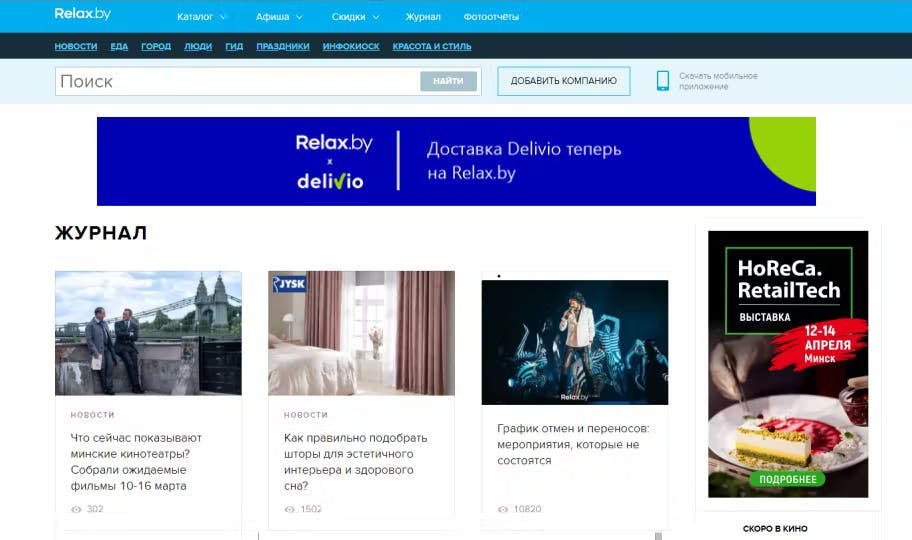Go to the Новости section link
The width and height of the screenshot is (912, 540).
pos(76,46)
